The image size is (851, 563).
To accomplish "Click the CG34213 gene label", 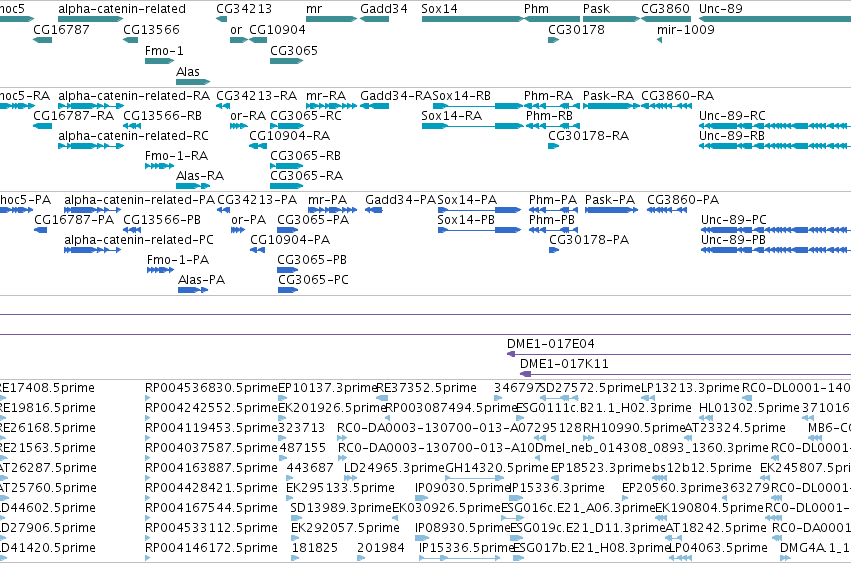I will click(244, 9).
